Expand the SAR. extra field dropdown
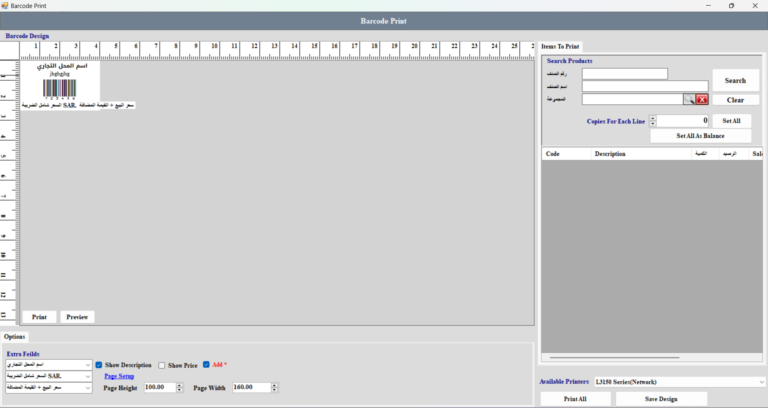Viewport: 768px width, 408px height. tap(88, 376)
